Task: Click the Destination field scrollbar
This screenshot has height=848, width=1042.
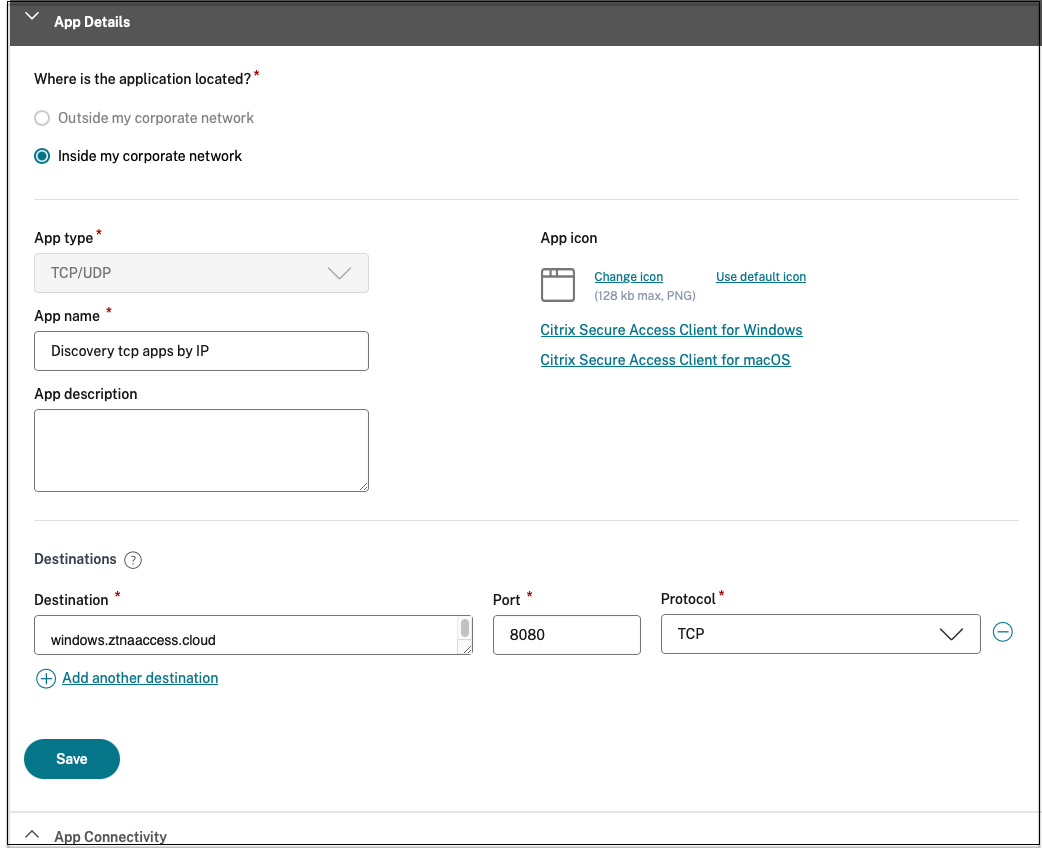Action: pos(465,630)
